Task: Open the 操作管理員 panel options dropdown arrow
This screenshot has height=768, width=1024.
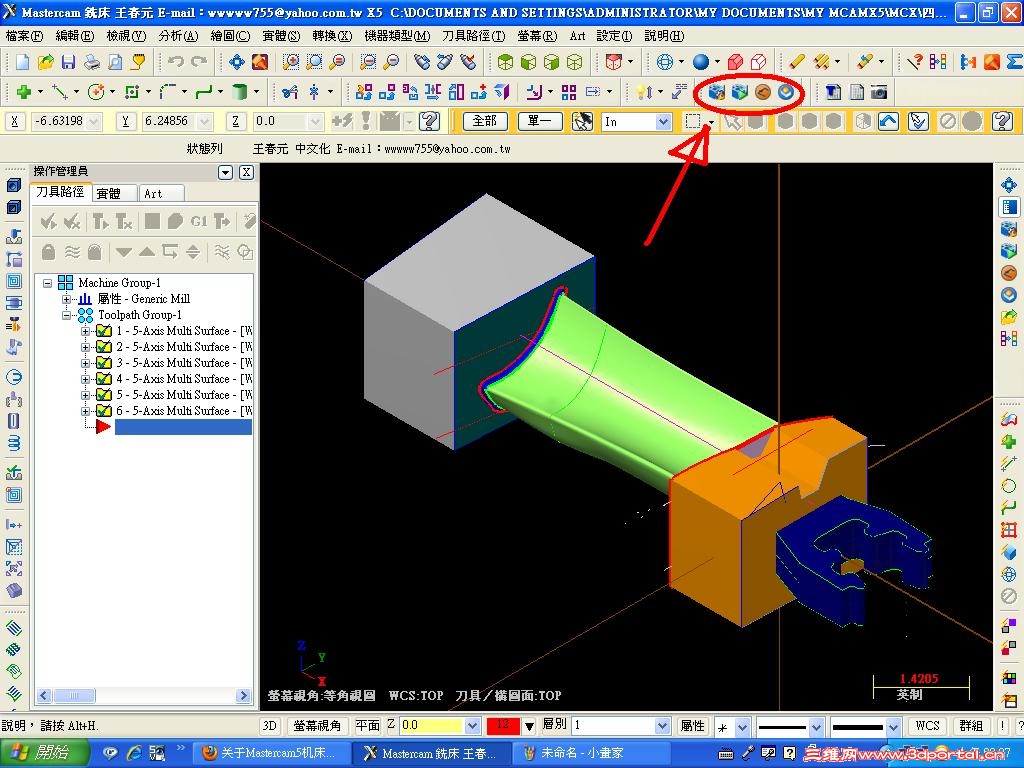Action: pos(225,172)
